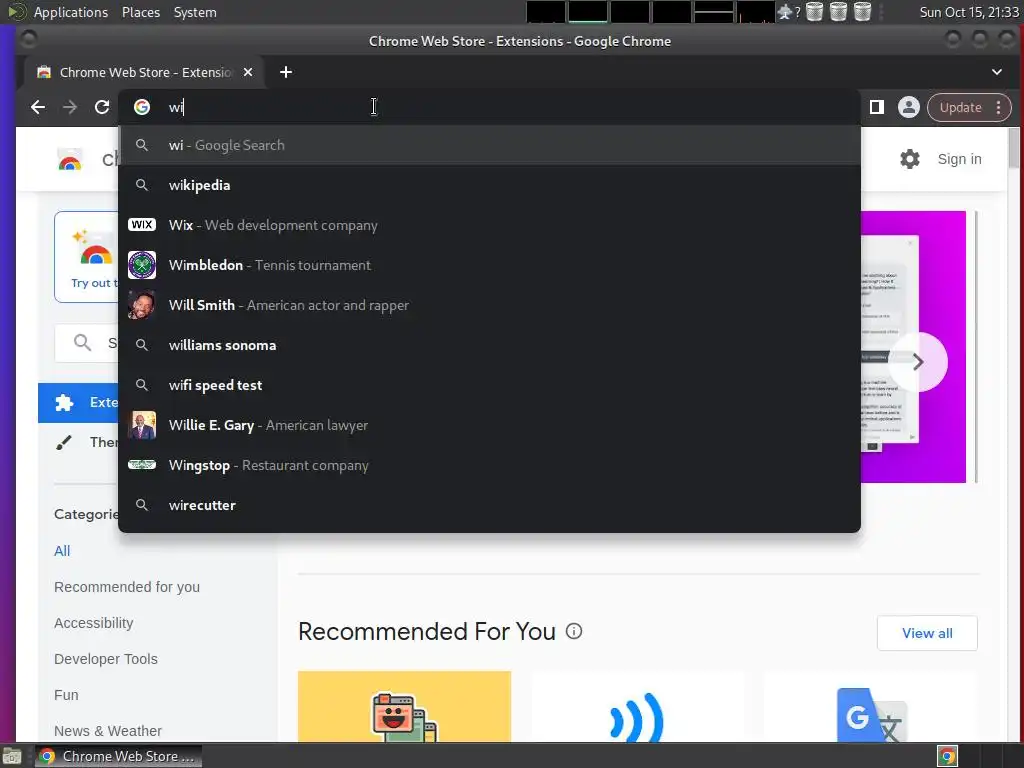The image size is (1024, 768).
Task: Choose the 'wifi speed test' suggestion
Action: click(489, 385)
